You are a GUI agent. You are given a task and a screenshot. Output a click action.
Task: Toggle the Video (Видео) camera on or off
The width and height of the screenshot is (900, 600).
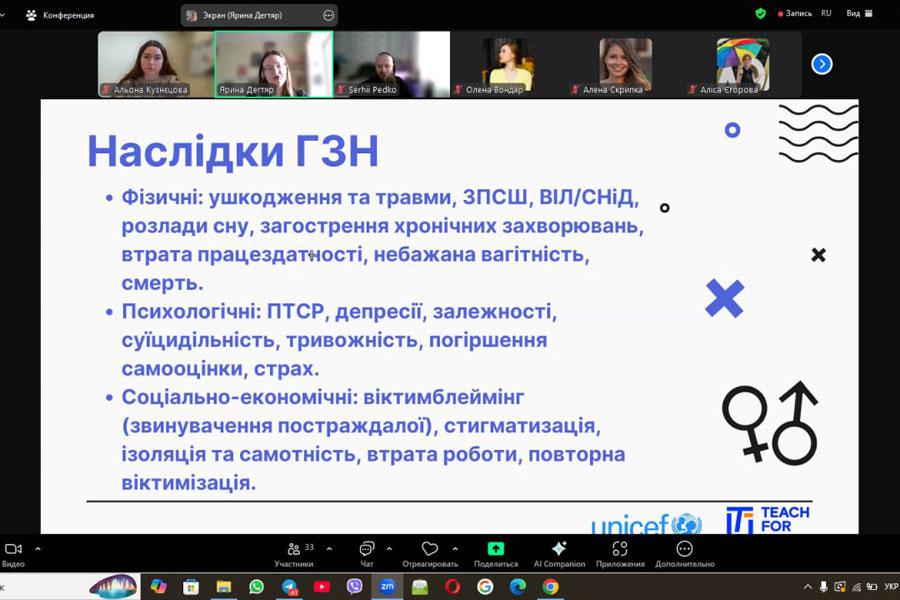(x=14, y=551)
